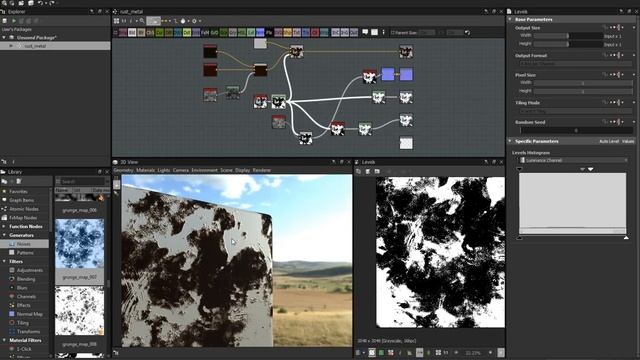Image resolution: width=640 pixels, height=360 pixels.
Task: Click the green channel icon in 2D view footer
Action: [381, 352]
